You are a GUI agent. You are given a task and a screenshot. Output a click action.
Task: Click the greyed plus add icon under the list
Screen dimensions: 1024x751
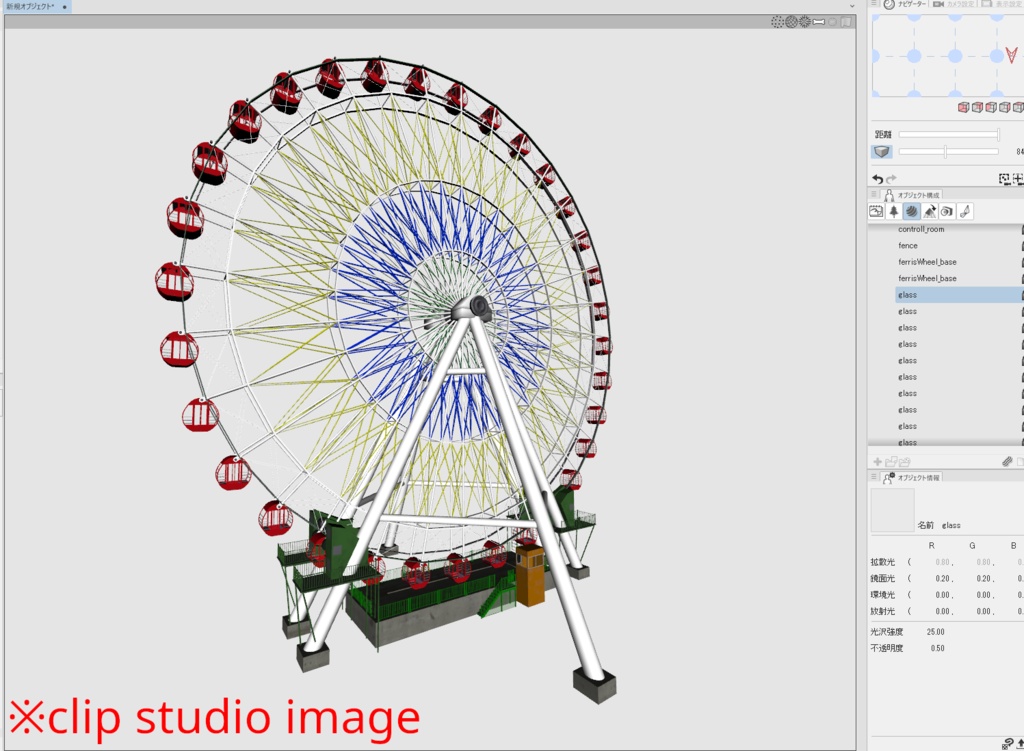(x=877, y=462)
